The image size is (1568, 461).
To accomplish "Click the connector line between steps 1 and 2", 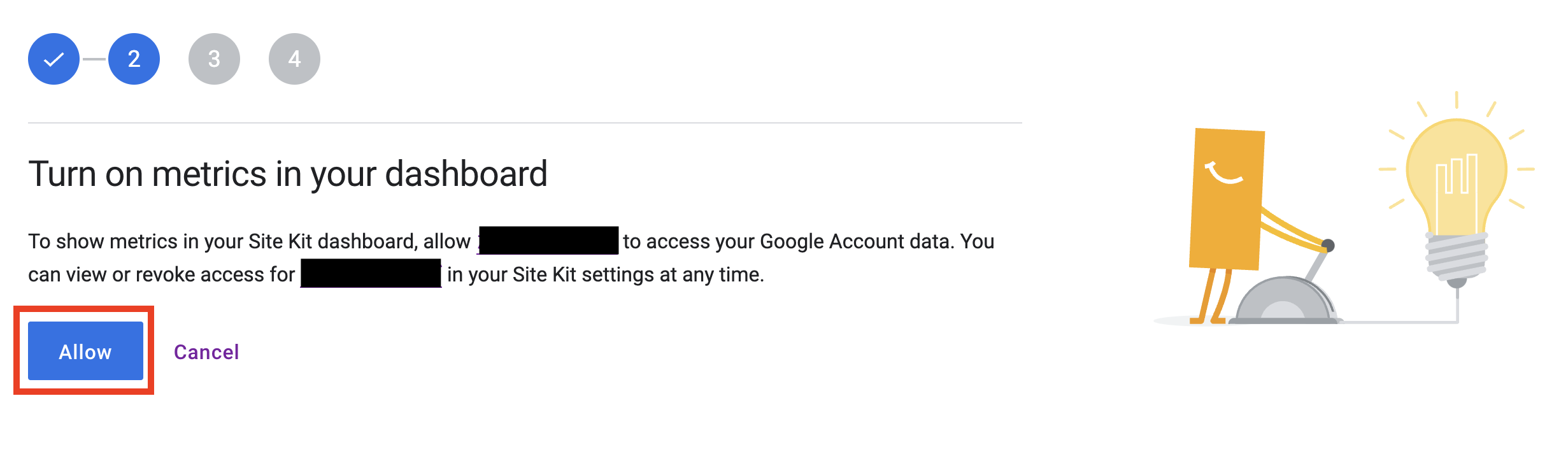I will coord(94,59).
